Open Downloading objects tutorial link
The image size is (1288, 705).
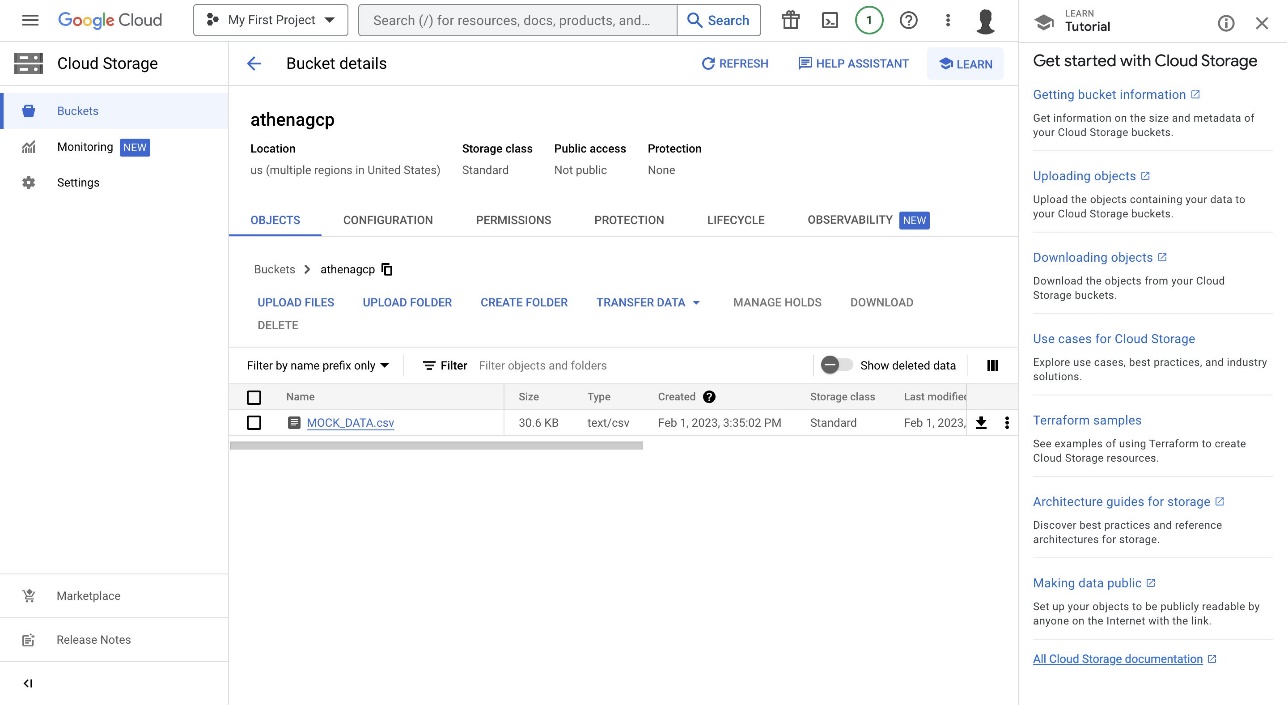(x=1100, y=258)
